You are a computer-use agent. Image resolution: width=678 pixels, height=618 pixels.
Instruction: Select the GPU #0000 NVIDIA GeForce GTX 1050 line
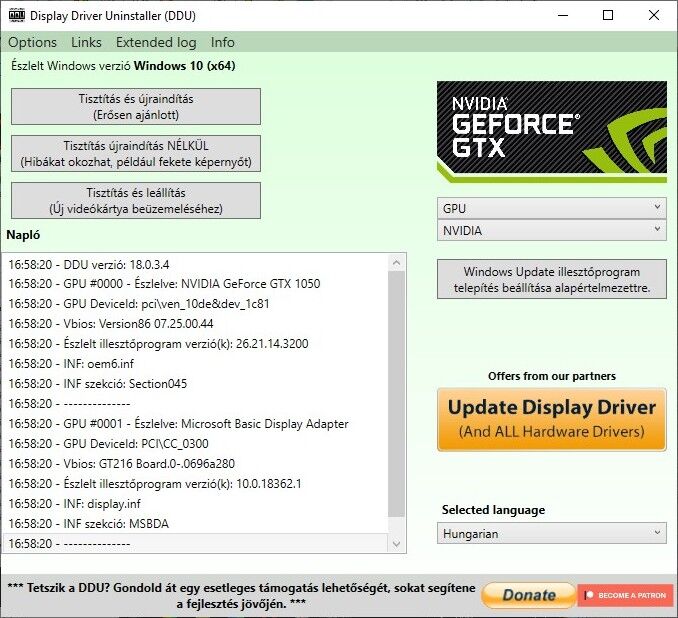[x=196, y=284]
